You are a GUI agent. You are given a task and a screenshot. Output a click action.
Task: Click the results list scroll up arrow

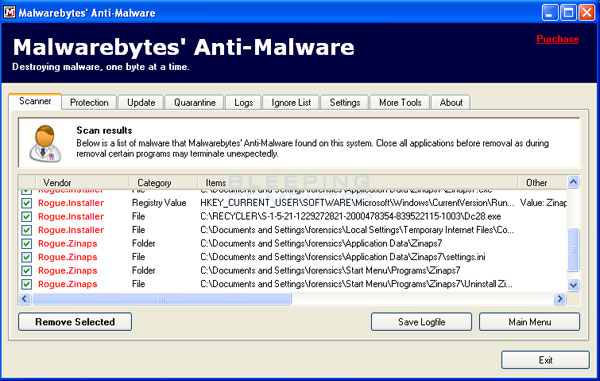tap(573, 182)
